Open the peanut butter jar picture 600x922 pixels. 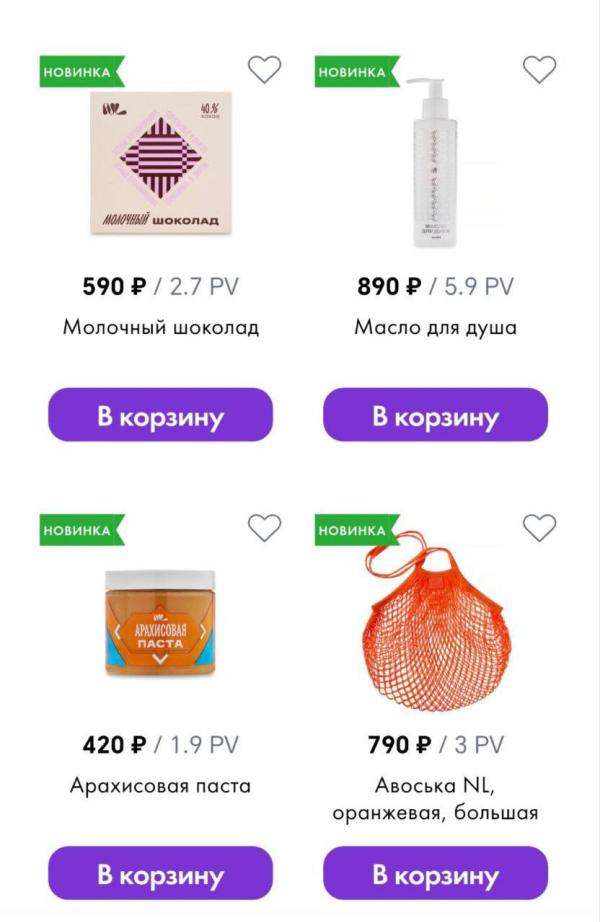[x=160, y=620]
